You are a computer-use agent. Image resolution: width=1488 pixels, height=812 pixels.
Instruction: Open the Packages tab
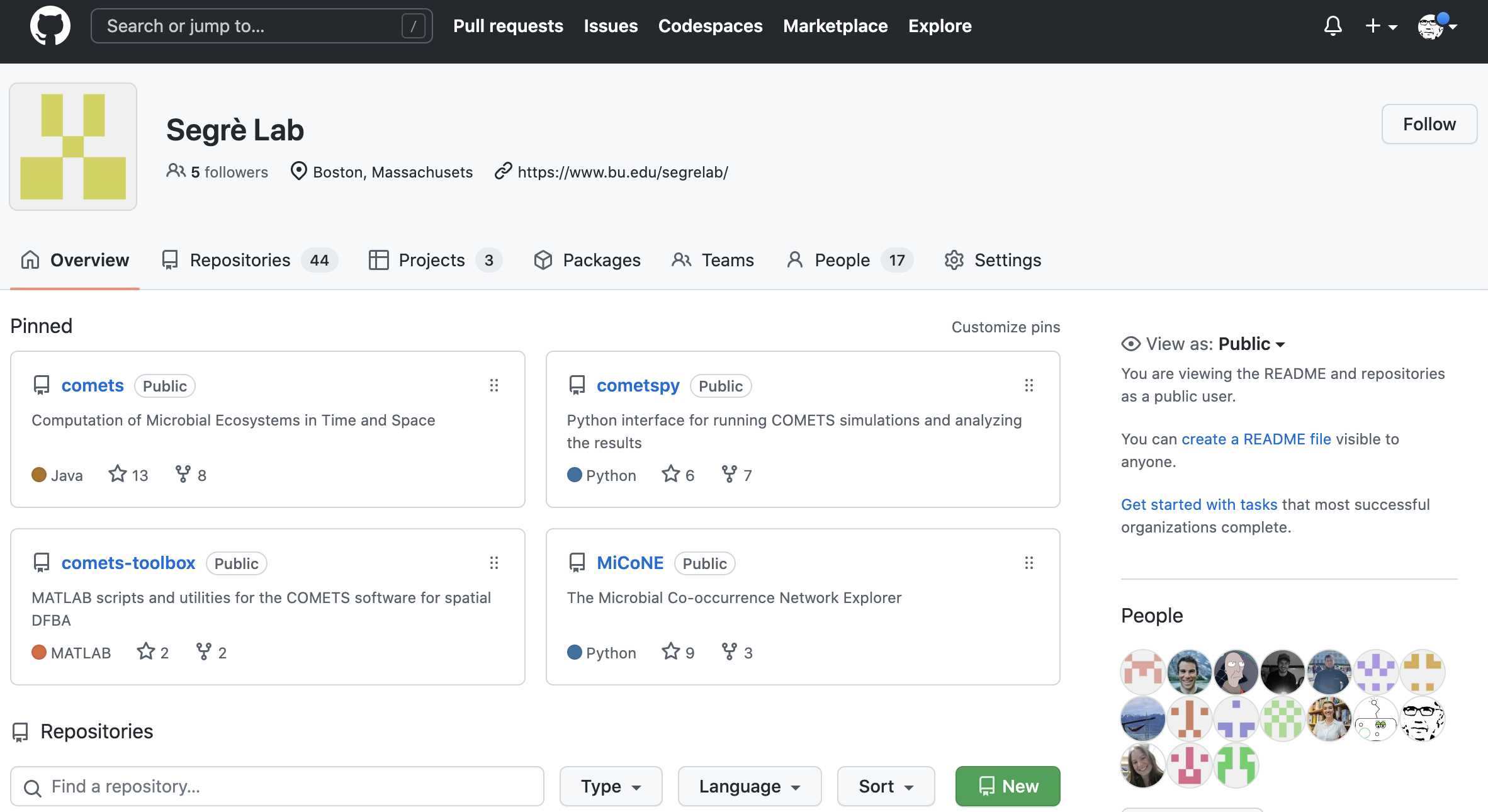tap(587, 260)
